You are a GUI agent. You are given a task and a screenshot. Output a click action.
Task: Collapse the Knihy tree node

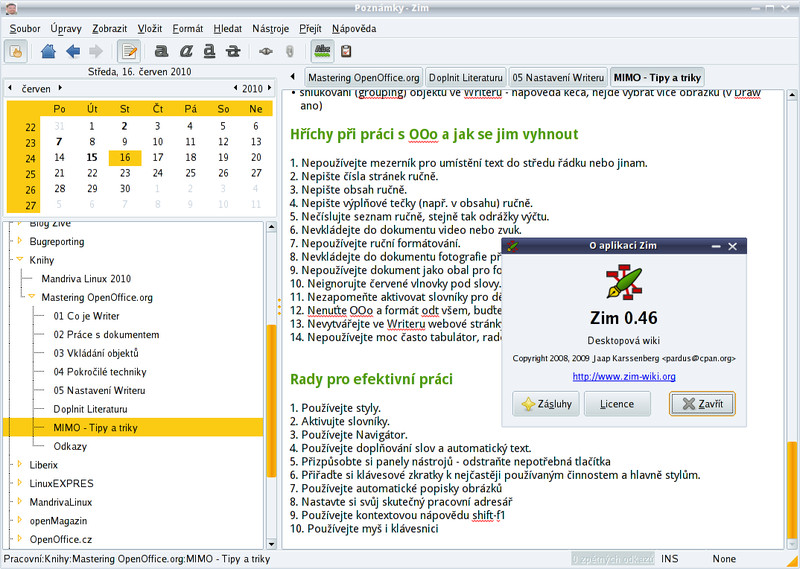[x=20, y=259]
